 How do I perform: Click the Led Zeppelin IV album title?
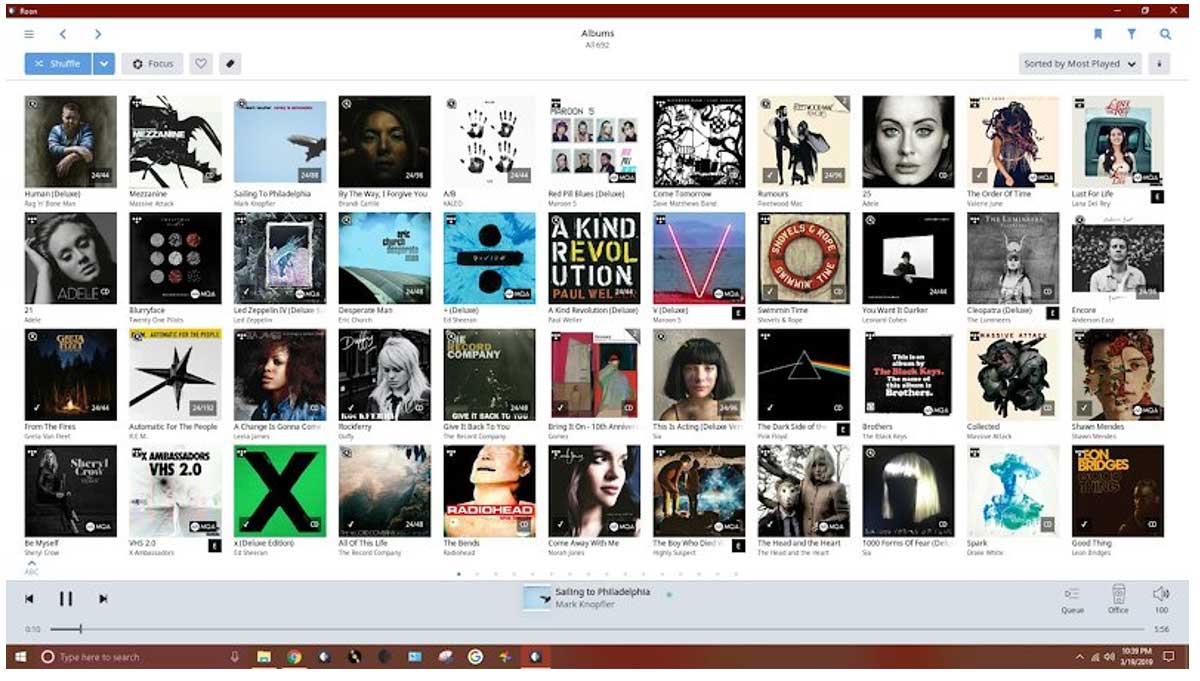279,311
